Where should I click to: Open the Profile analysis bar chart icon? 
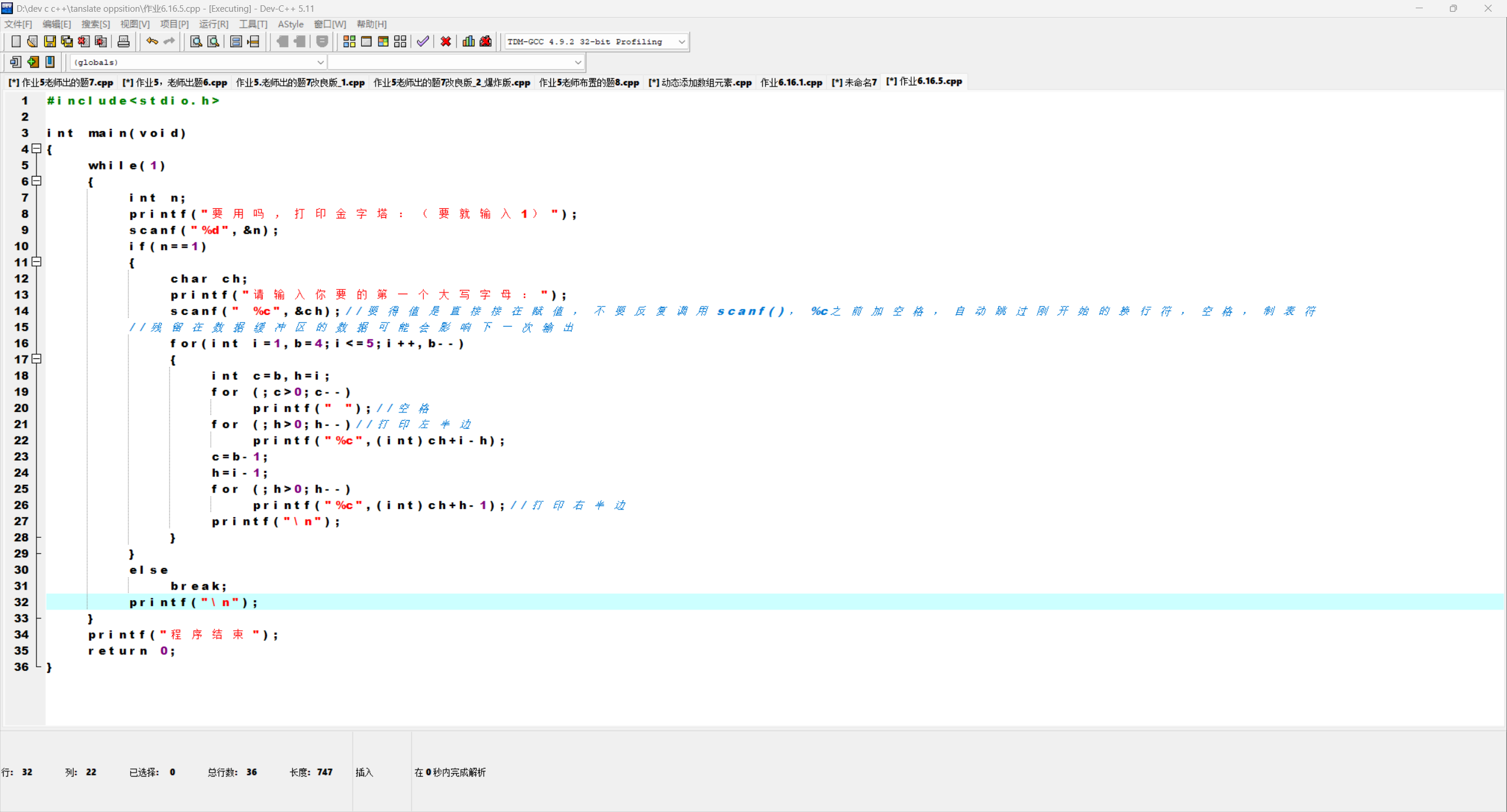click(x=469, y=41)
